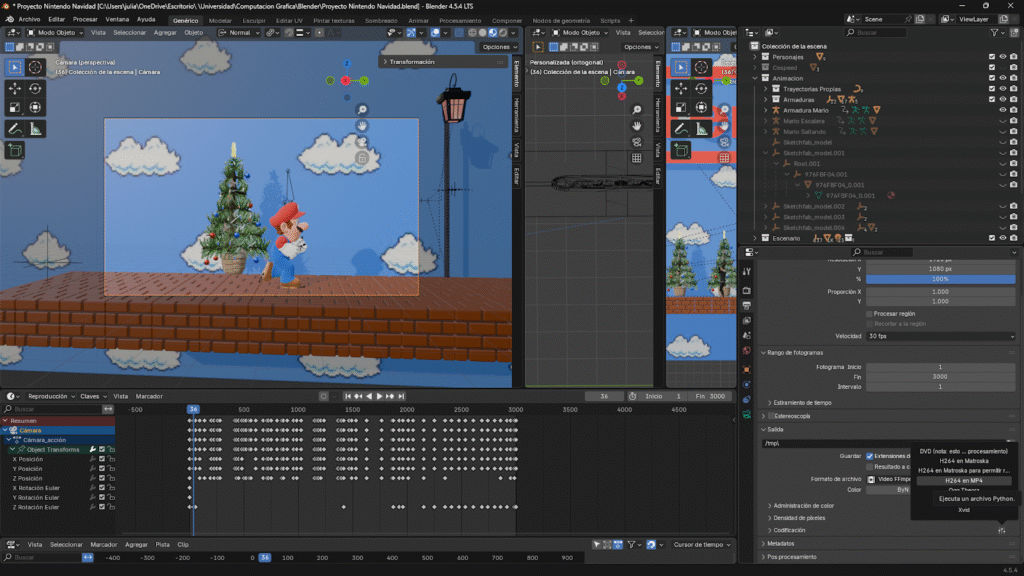Click the resolution percentage 100% slider
The width and height of the screenshot is (1024, 576).
[x=938, y=278]
